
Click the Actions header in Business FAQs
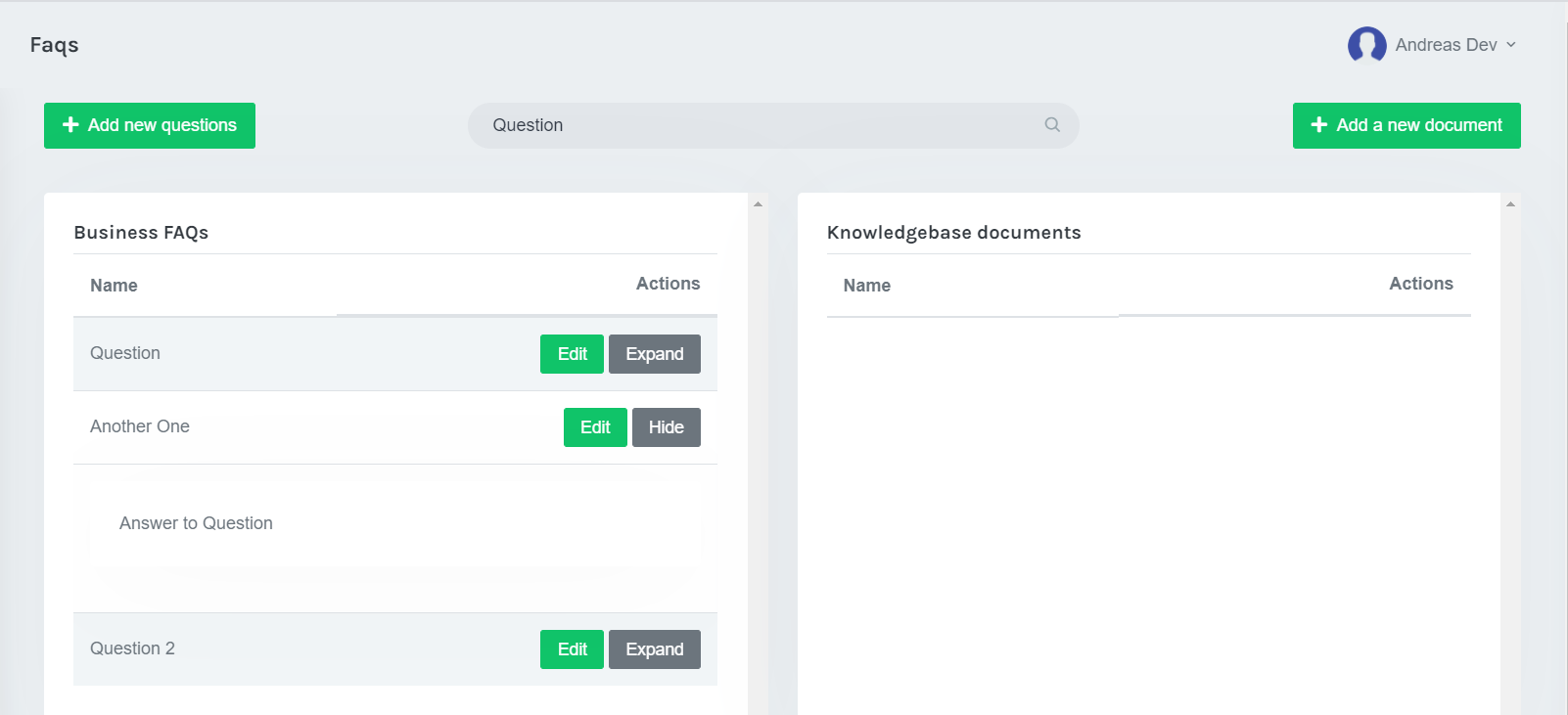pyautogui.click(x=668, y=284)
